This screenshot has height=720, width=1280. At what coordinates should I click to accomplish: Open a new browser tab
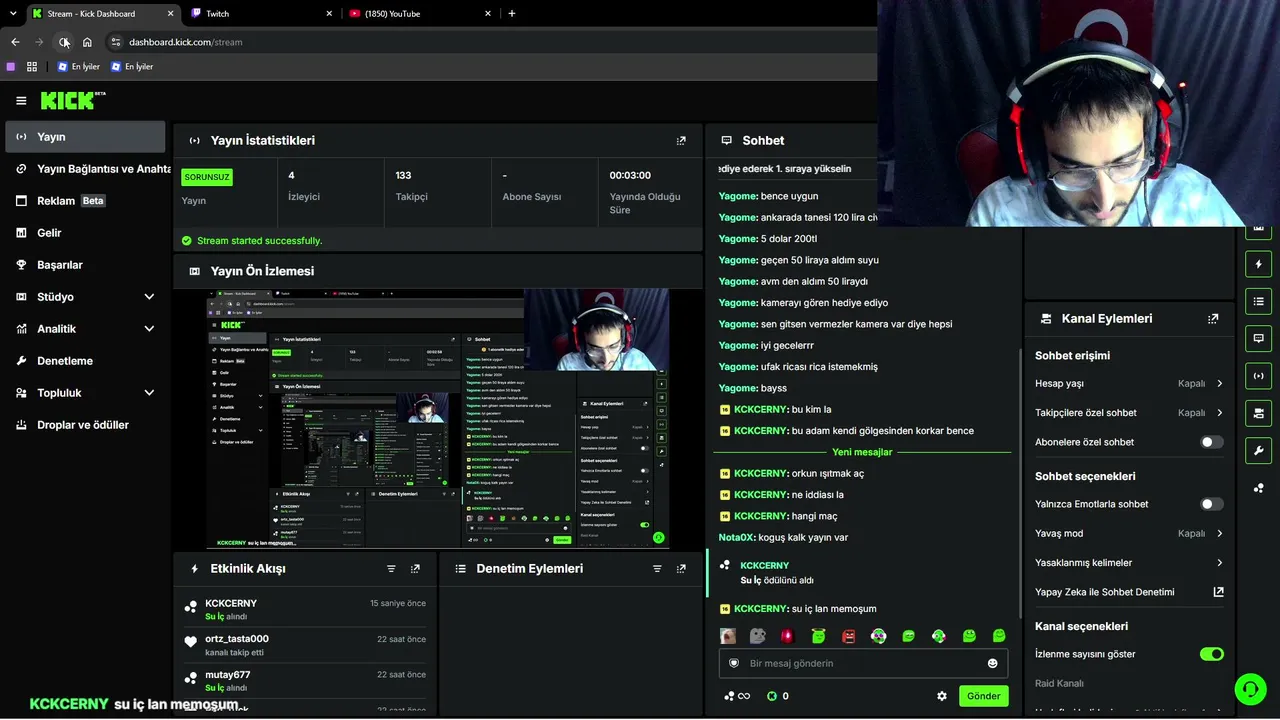512,13
